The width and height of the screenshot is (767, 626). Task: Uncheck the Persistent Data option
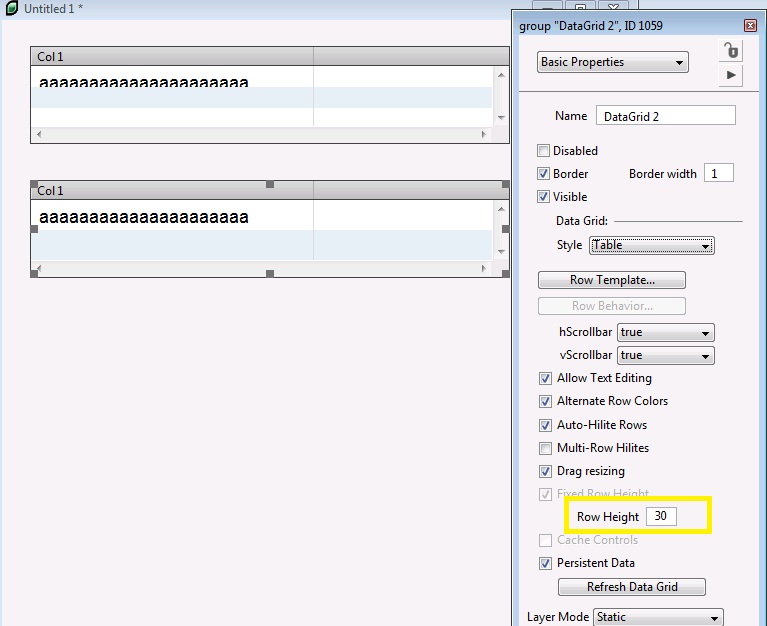coord(545,563)
